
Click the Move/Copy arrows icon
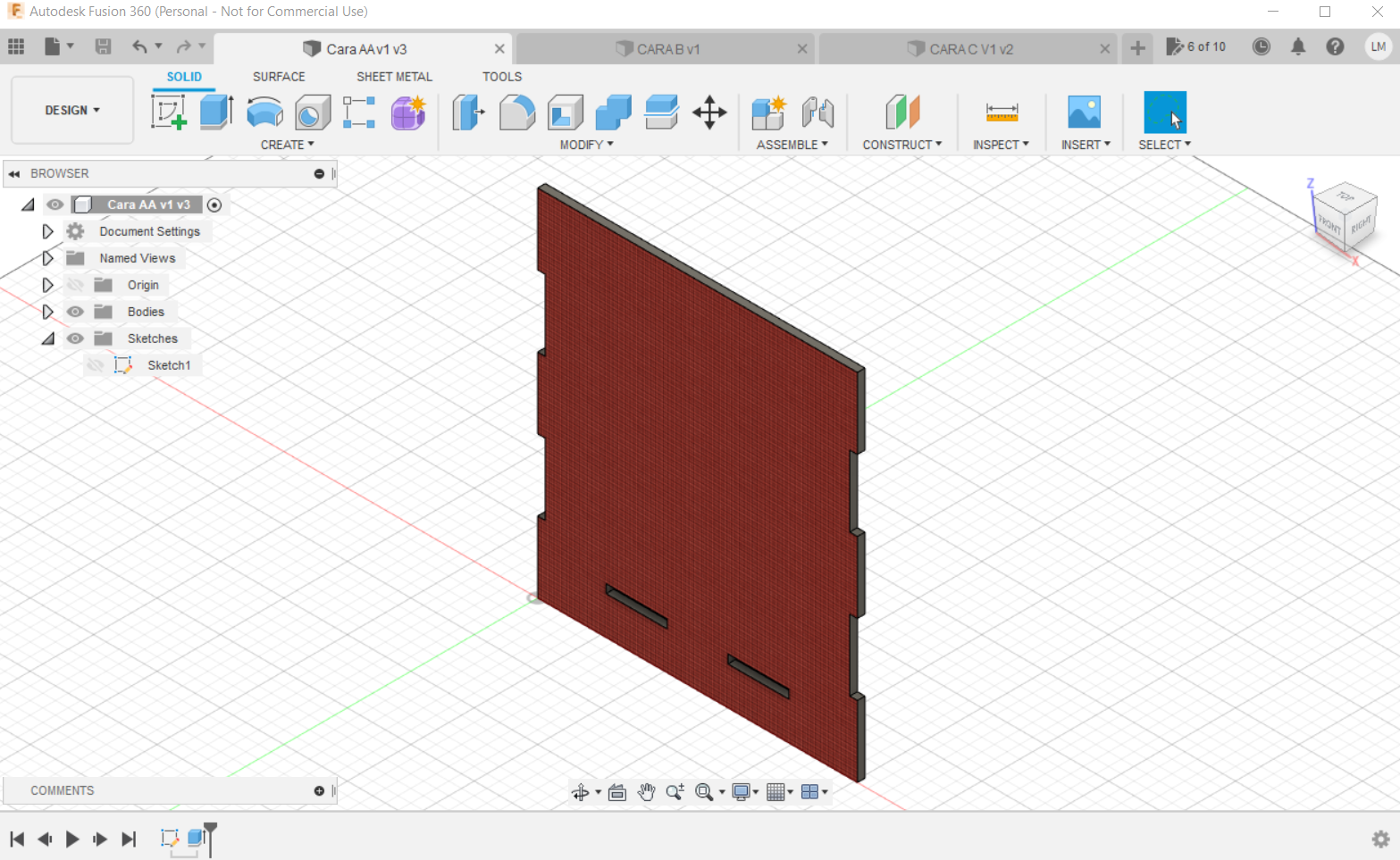pyautogui.click(x=709, y=113)
